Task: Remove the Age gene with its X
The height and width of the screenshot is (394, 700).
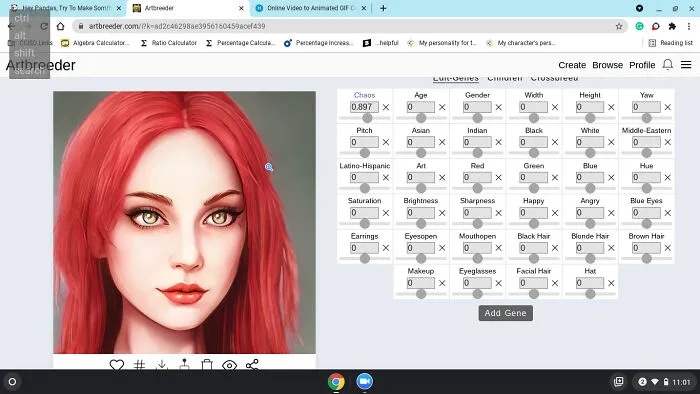Action: point(442,107)
